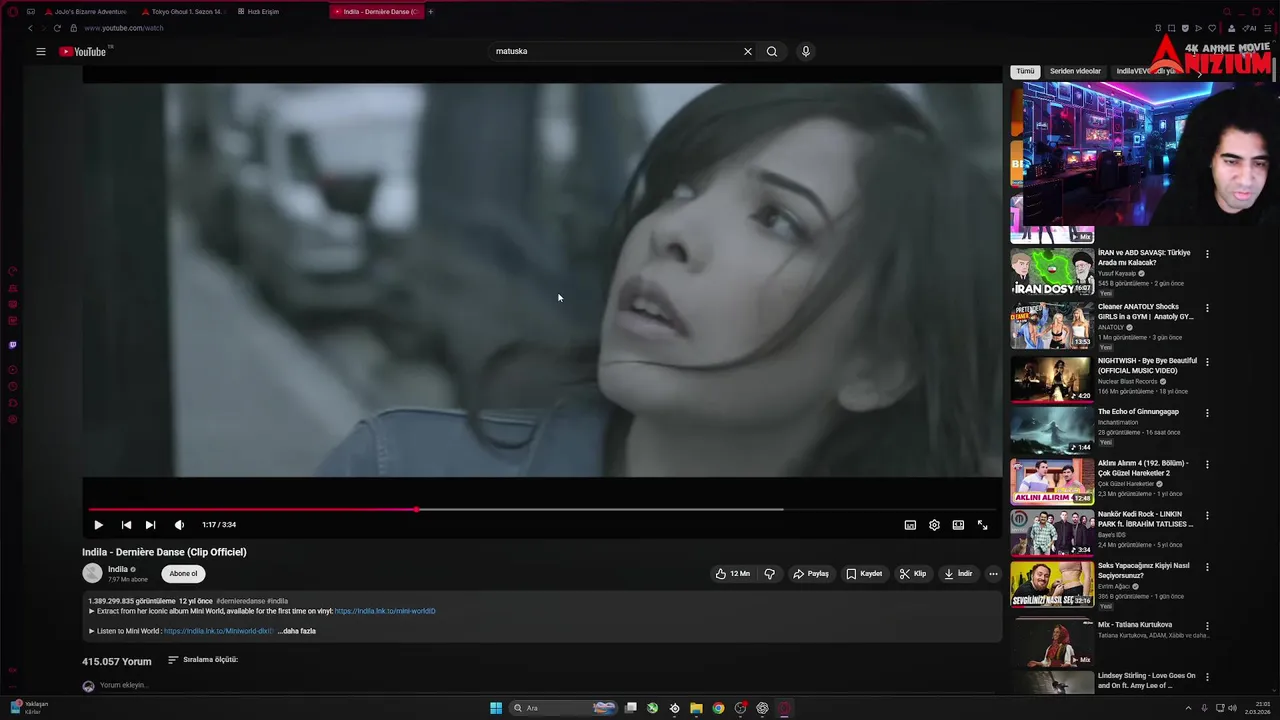
Task: Open Aklını Alırım 4 video thumbnail
Action: (x=1052, y=482)
